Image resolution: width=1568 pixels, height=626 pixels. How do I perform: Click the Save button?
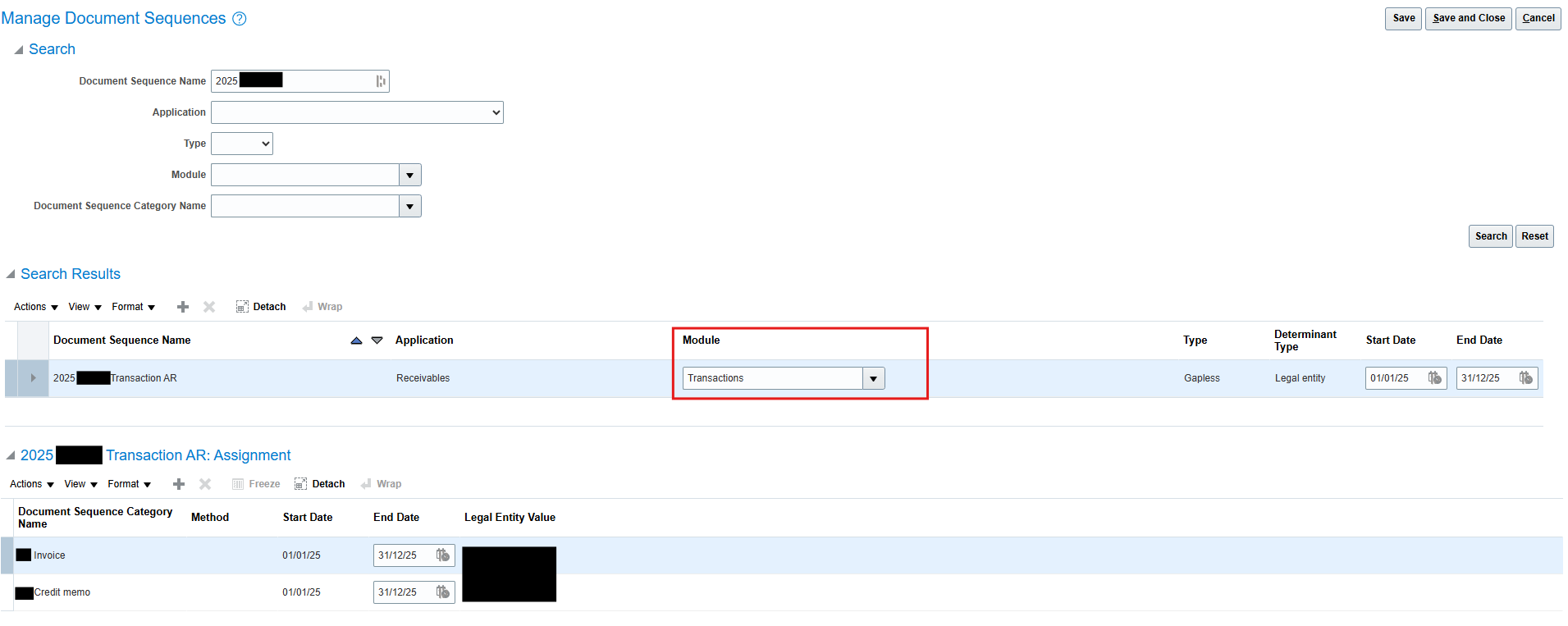click(x=1403, y=18)
